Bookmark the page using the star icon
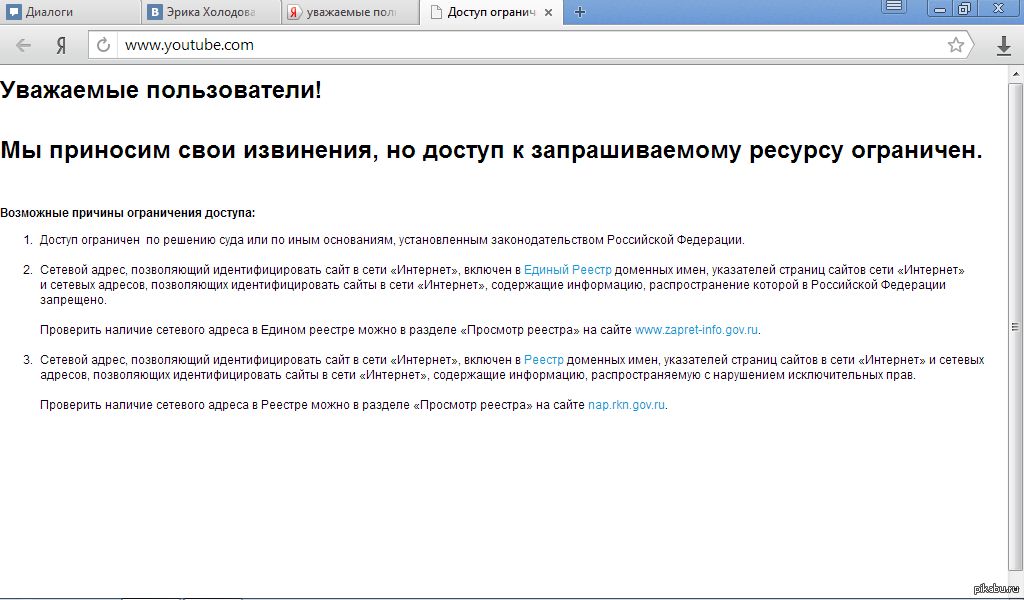This screenshot has width=1024, height=600. tap(956, 45)
